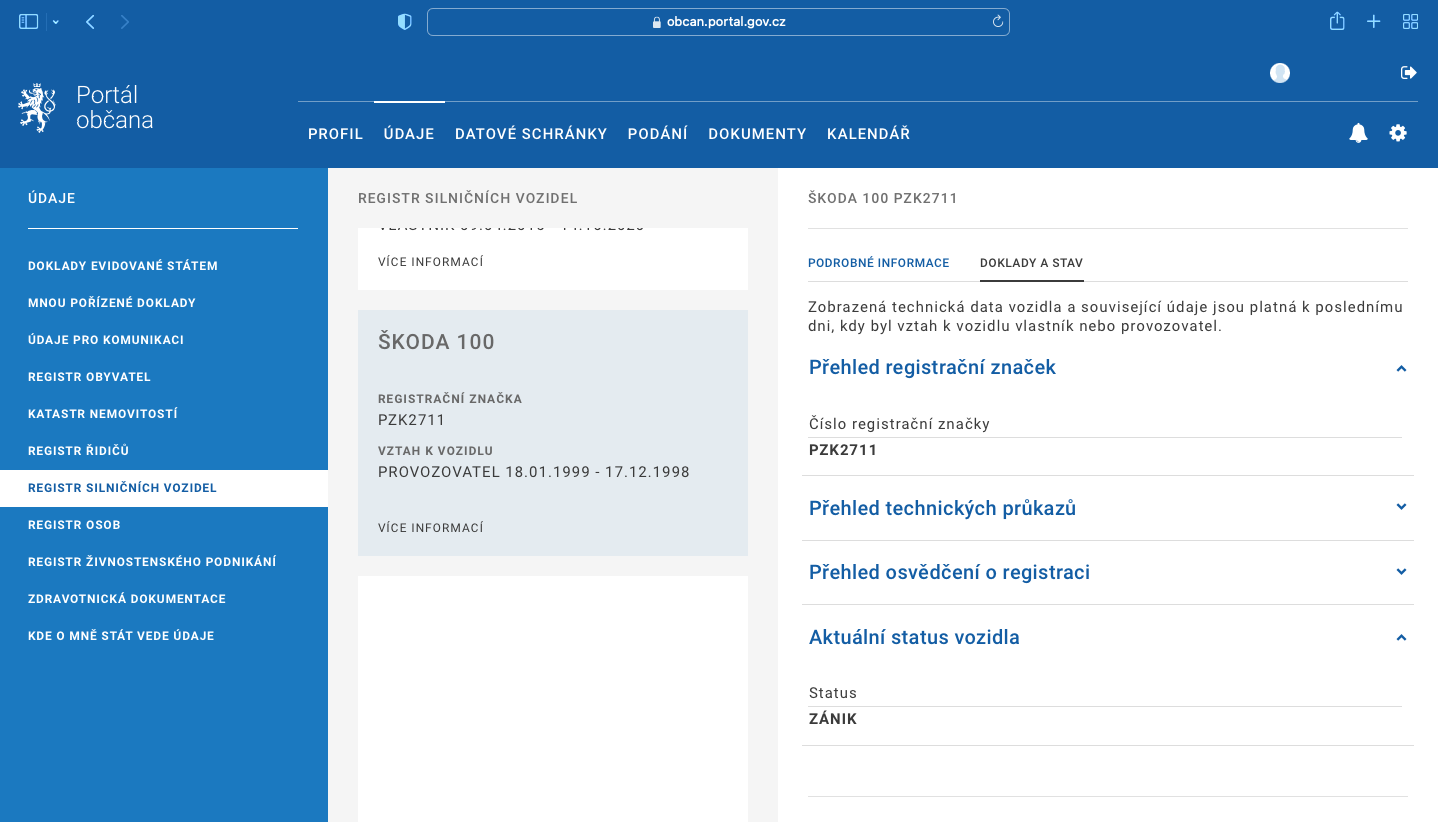Click the Safari share icon
Image resolution: width=1438 pixels, height=822 pixels.
click(x=1337, y=22)
